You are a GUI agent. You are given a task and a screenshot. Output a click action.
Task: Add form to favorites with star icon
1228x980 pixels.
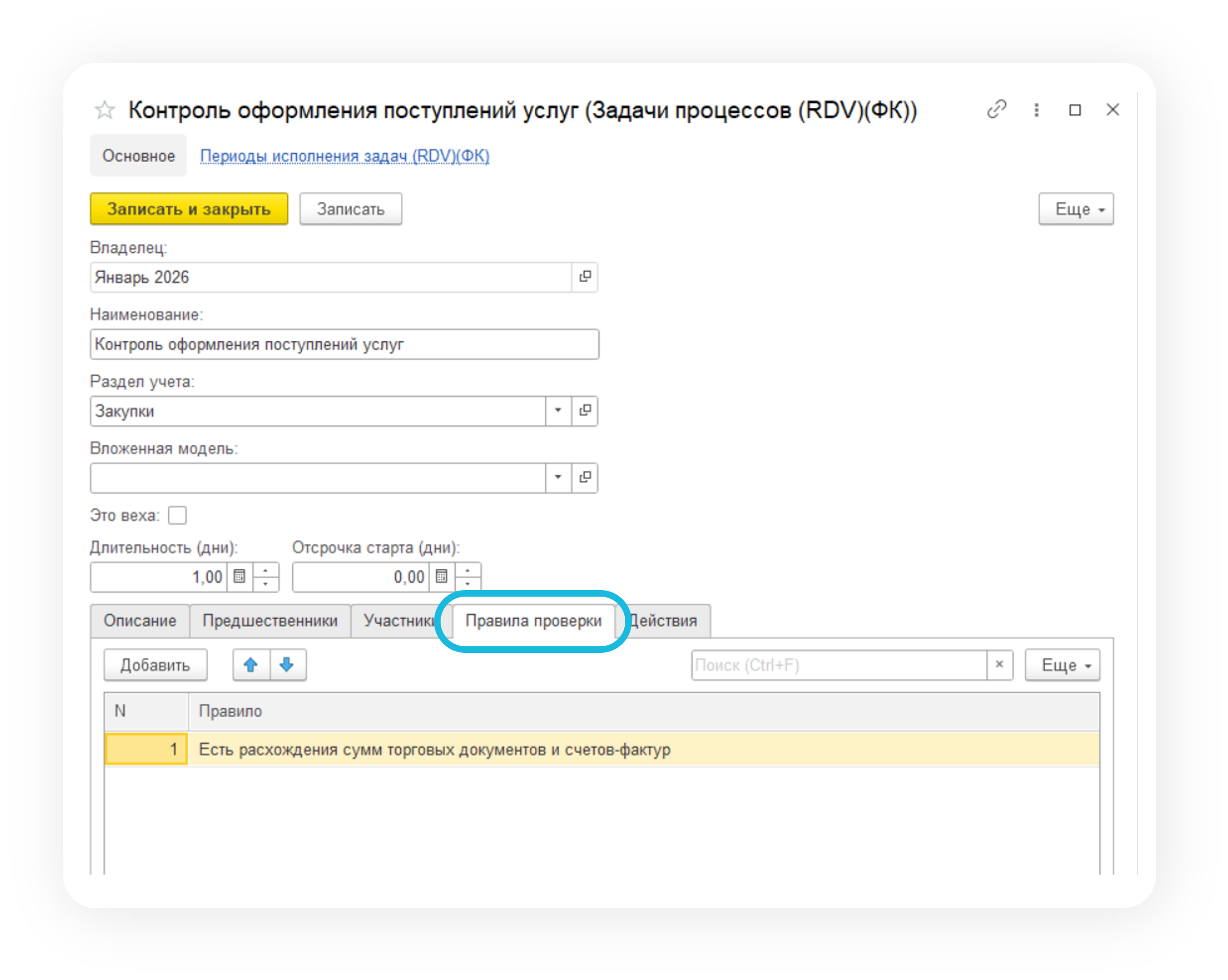tap(105, 110)
